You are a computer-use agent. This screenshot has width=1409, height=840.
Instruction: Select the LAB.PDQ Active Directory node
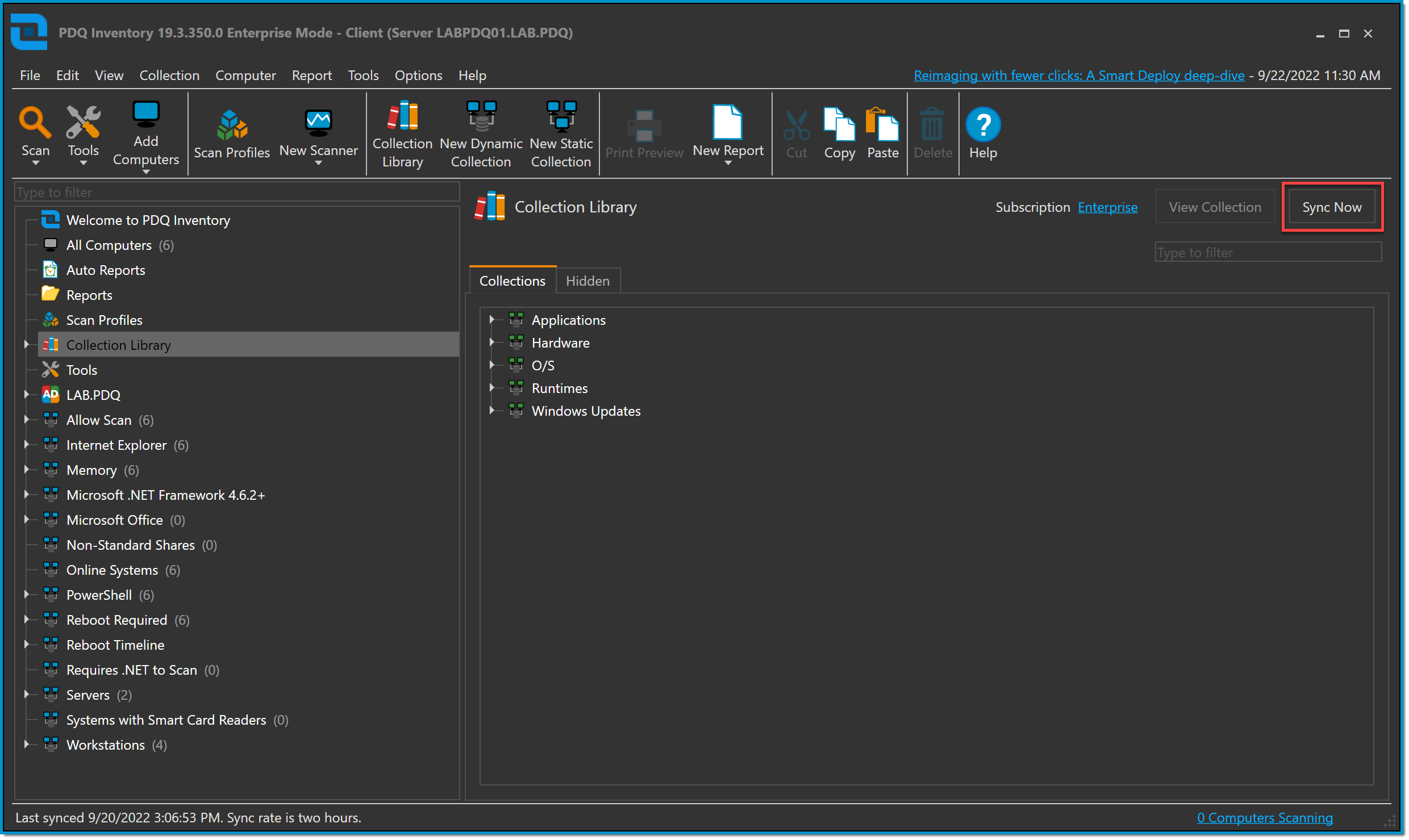pos(93,395)
